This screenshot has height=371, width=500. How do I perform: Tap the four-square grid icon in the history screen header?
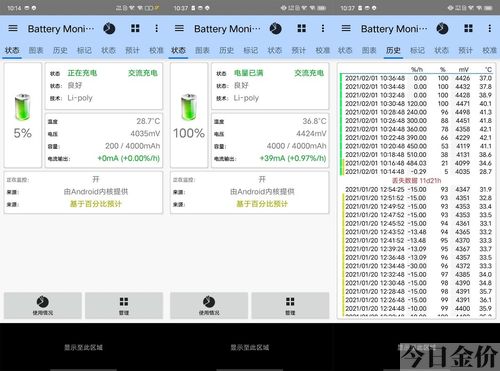(x=468, y=28)
